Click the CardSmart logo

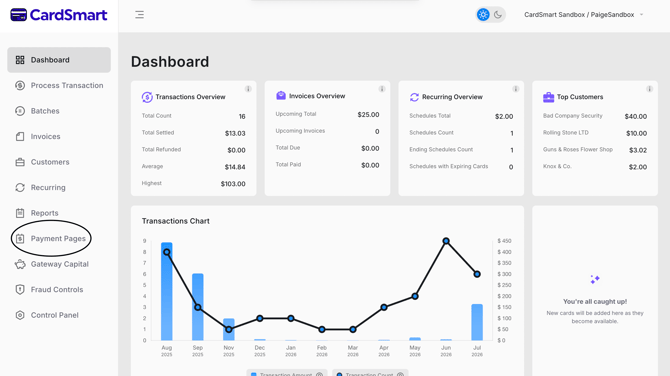coord(59,15)
